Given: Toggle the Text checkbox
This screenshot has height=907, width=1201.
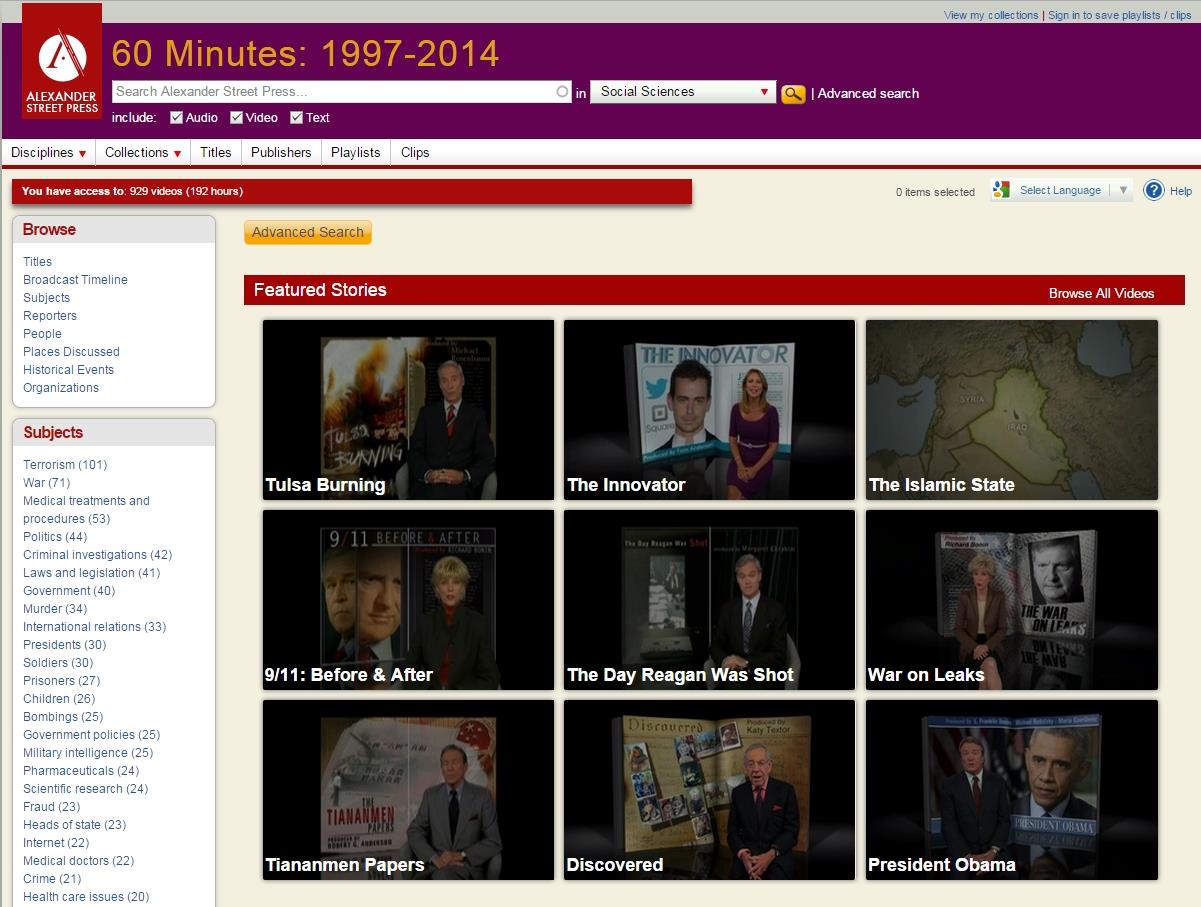Looking at the screenshot, I should click(x=297, y=117).
